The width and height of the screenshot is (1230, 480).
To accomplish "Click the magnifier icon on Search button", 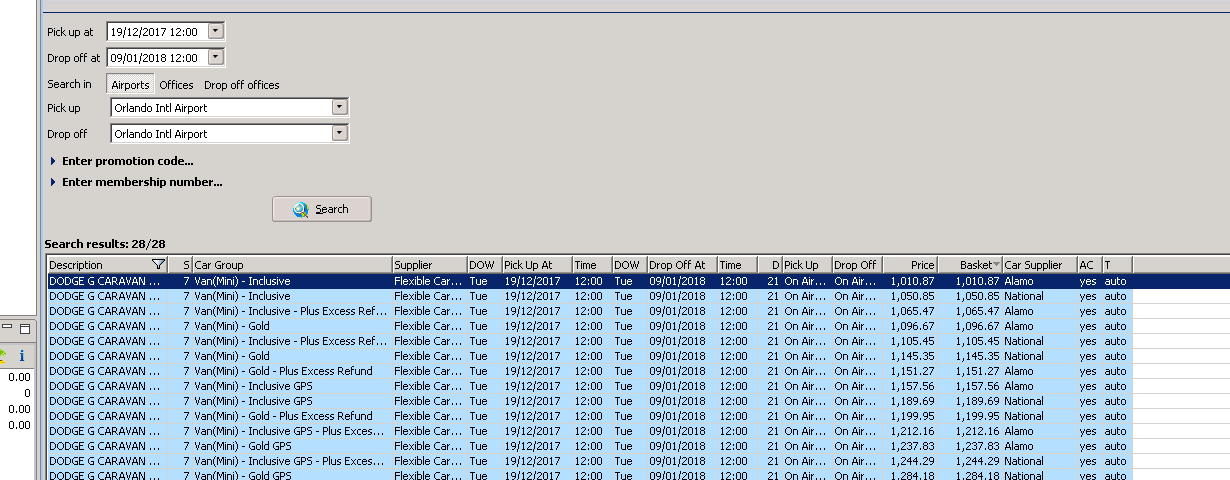I will click(301, 209).
